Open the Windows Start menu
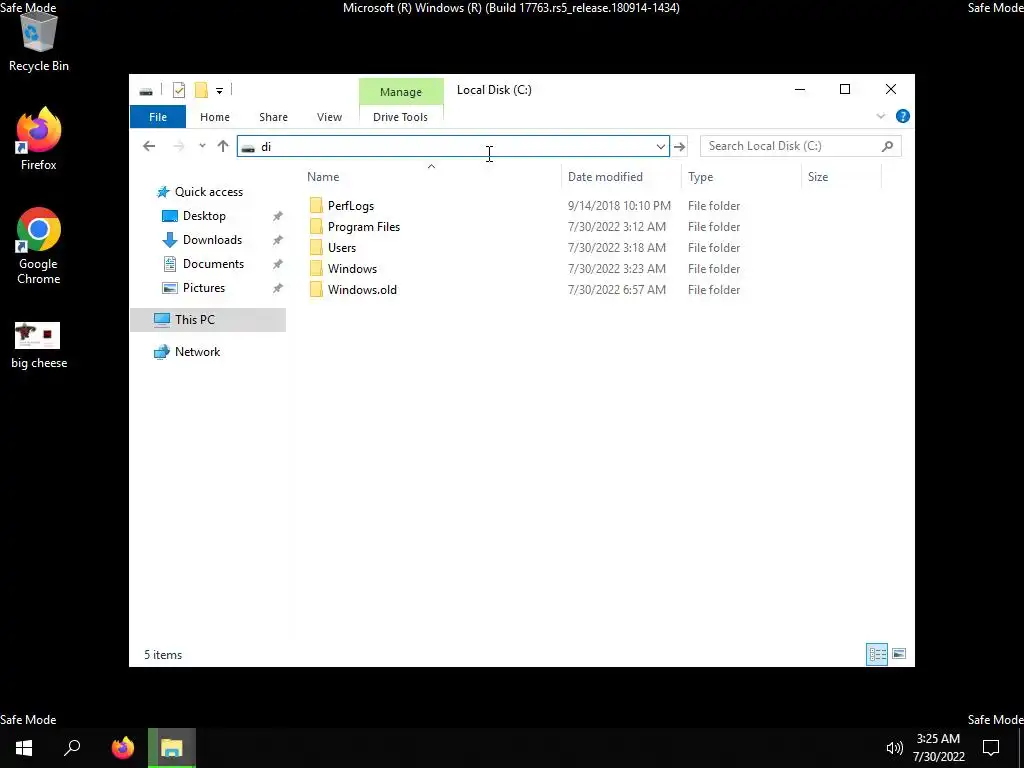1024x768 pixels. (x=24, y=748)
